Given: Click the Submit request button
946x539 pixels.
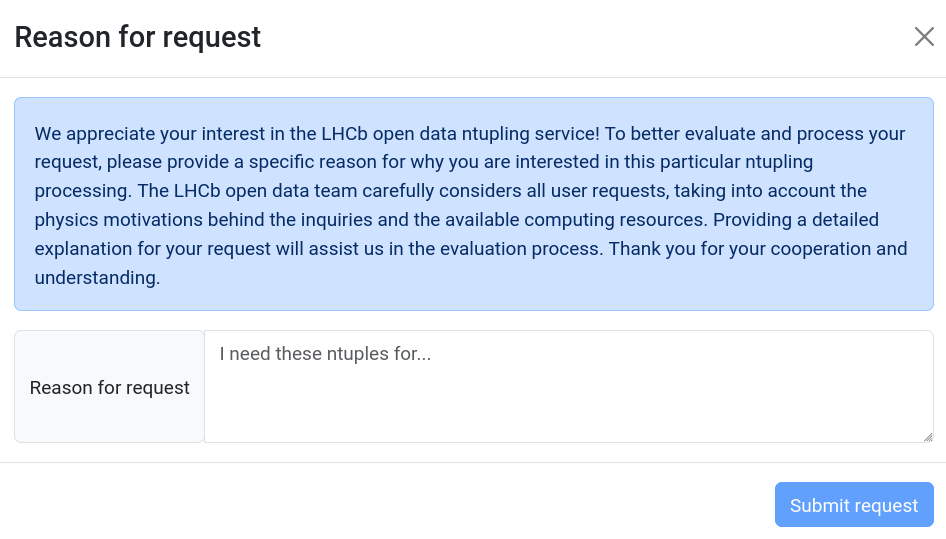Looking at the screenshot, I should 854,505.
